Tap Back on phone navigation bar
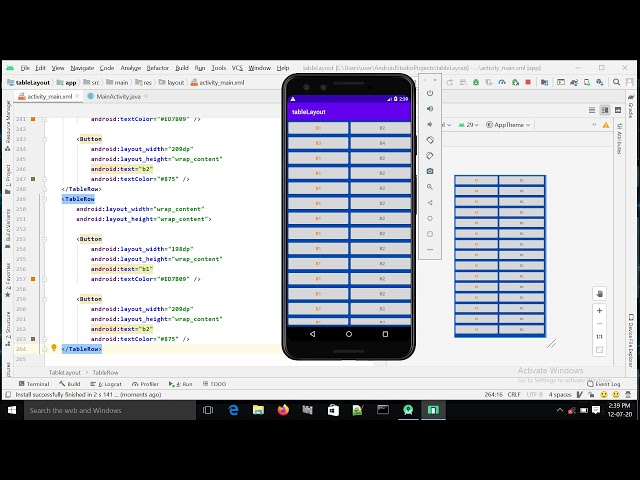Image resolution: width=640 pixels, height=480 pixels. tap(312, 334)
